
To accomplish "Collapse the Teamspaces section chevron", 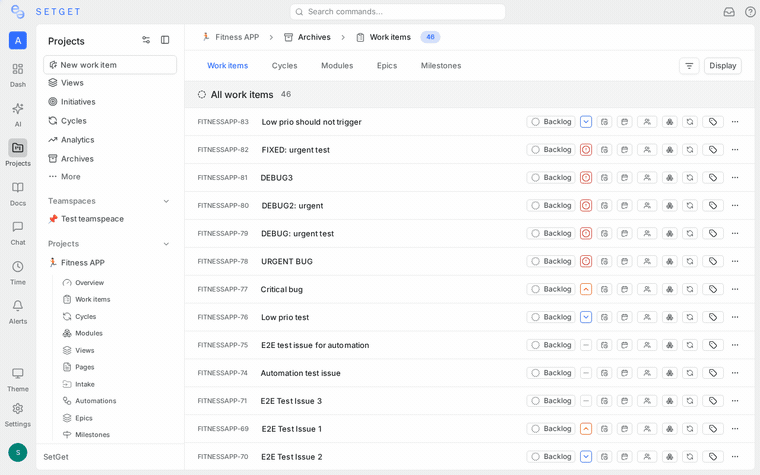I will click(166, 201).
